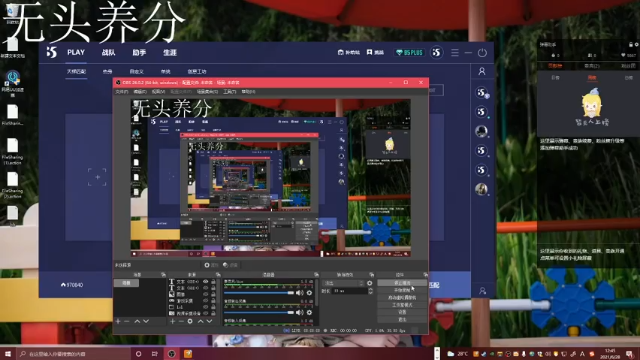Open transition properties gear beside fade dropdown
This screenshot has height=360, width=640.
[370, 283]
